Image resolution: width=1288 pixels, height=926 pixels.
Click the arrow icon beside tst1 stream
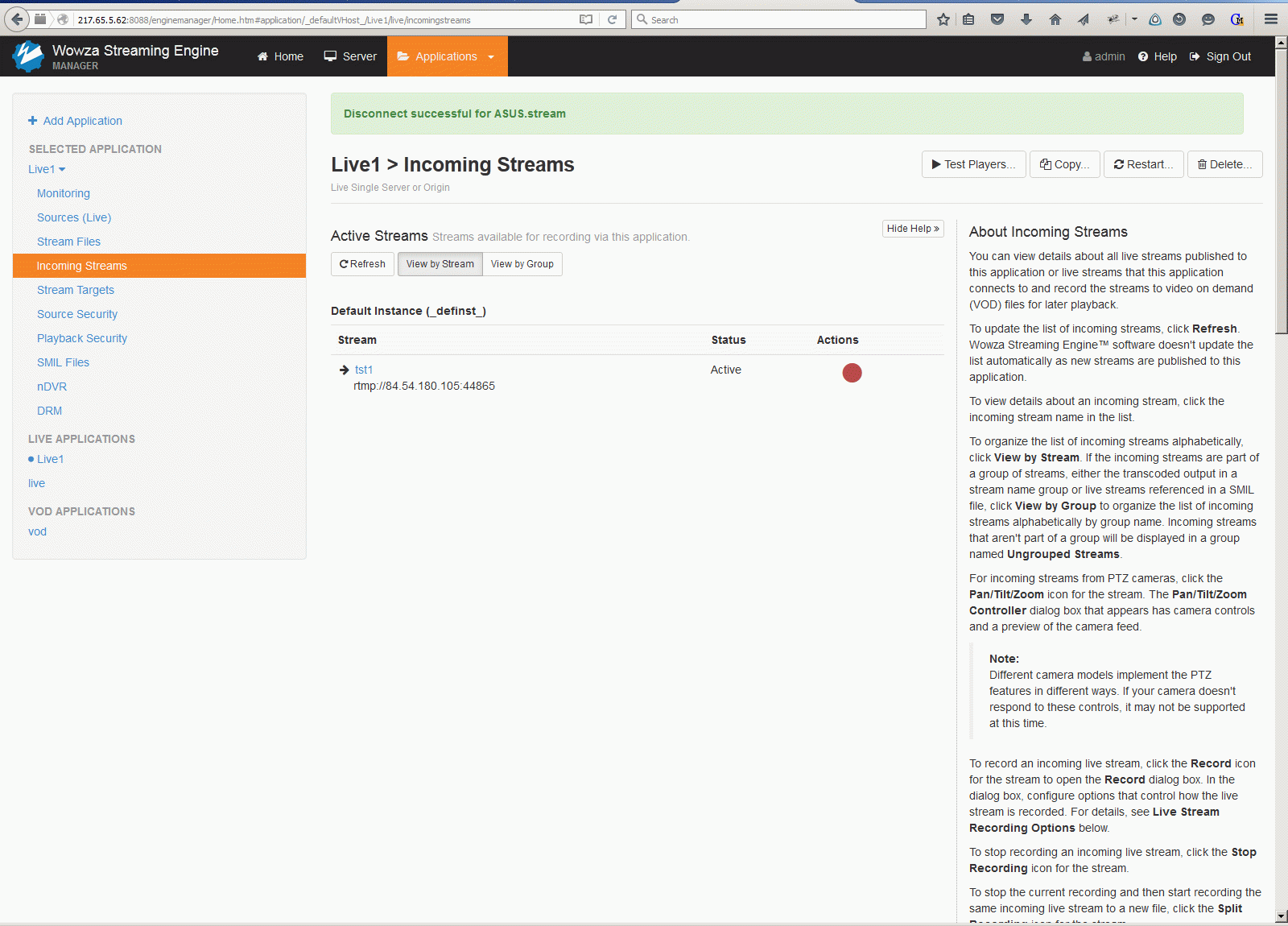[x=345, y=370]
